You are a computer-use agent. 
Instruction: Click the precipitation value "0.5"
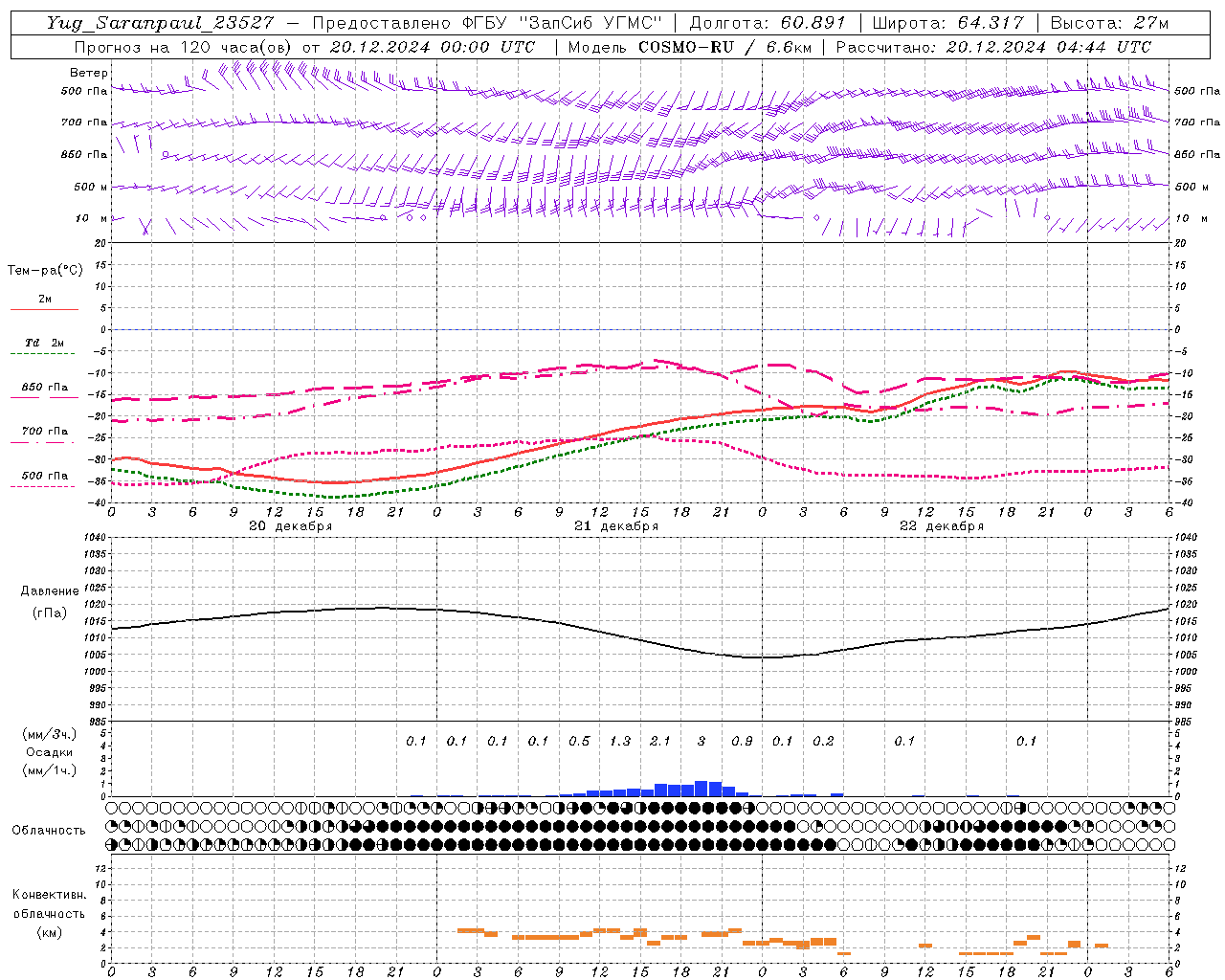579,741
